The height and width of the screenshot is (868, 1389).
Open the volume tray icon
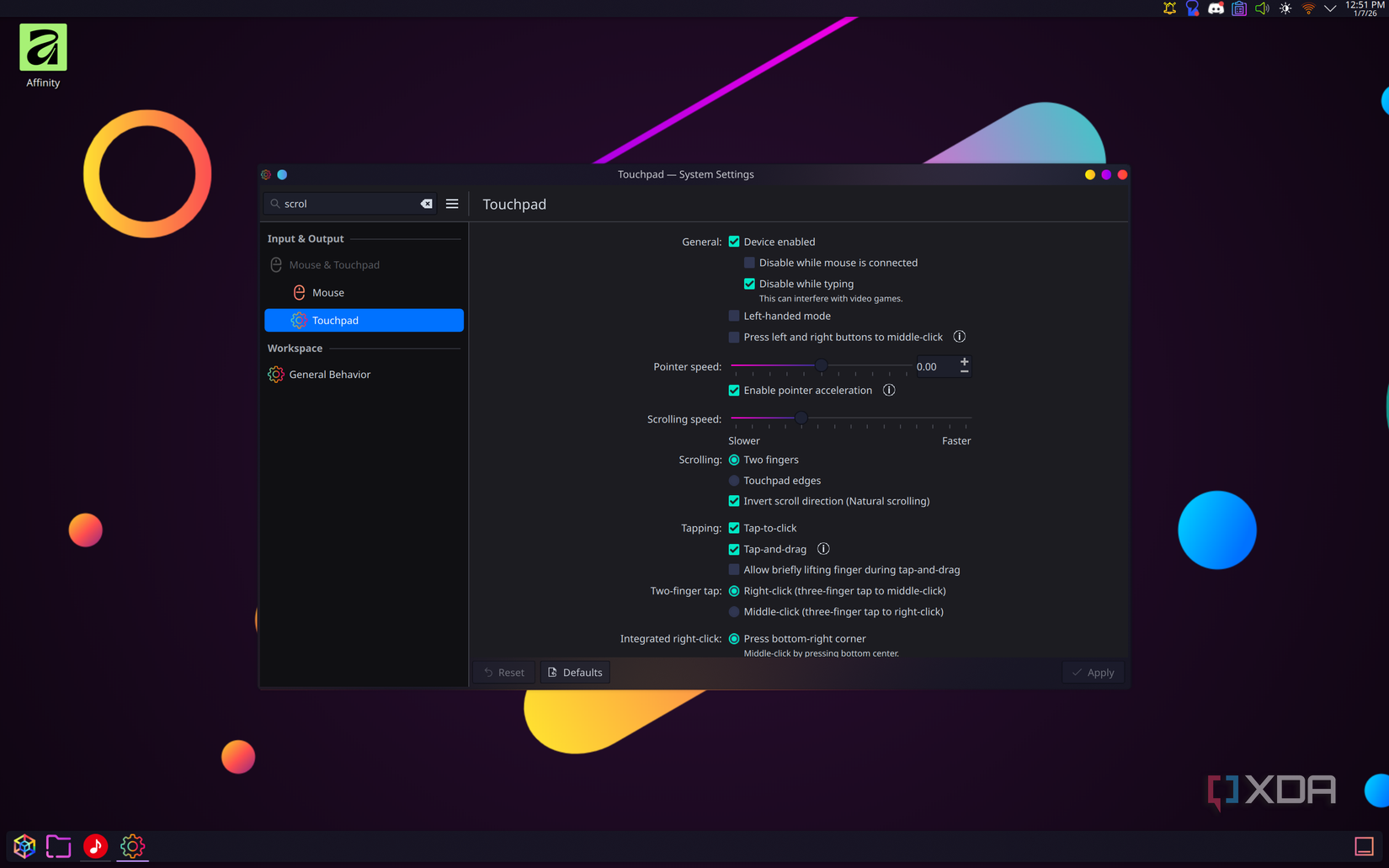pos(1262,8)
